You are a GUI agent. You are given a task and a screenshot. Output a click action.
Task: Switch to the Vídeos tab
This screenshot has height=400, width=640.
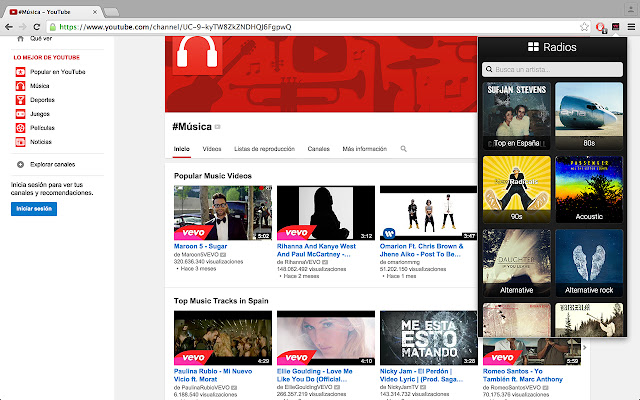pos(212,149)
